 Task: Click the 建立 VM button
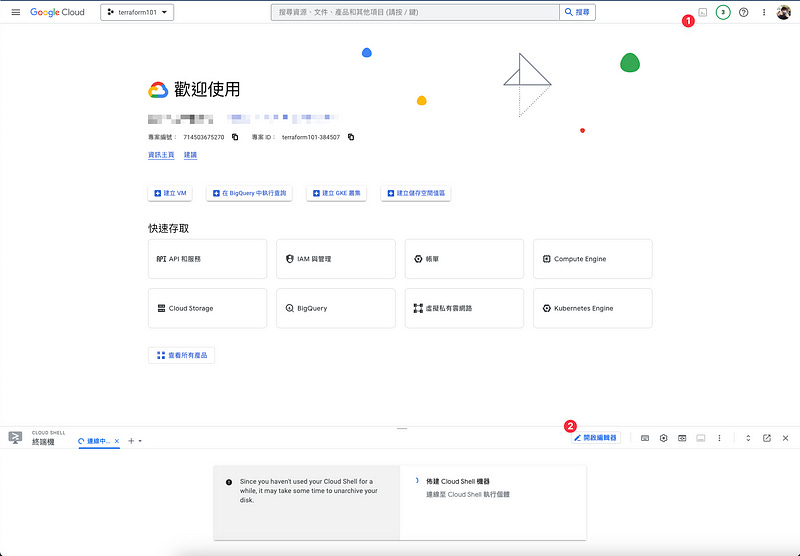pos(170,193)
